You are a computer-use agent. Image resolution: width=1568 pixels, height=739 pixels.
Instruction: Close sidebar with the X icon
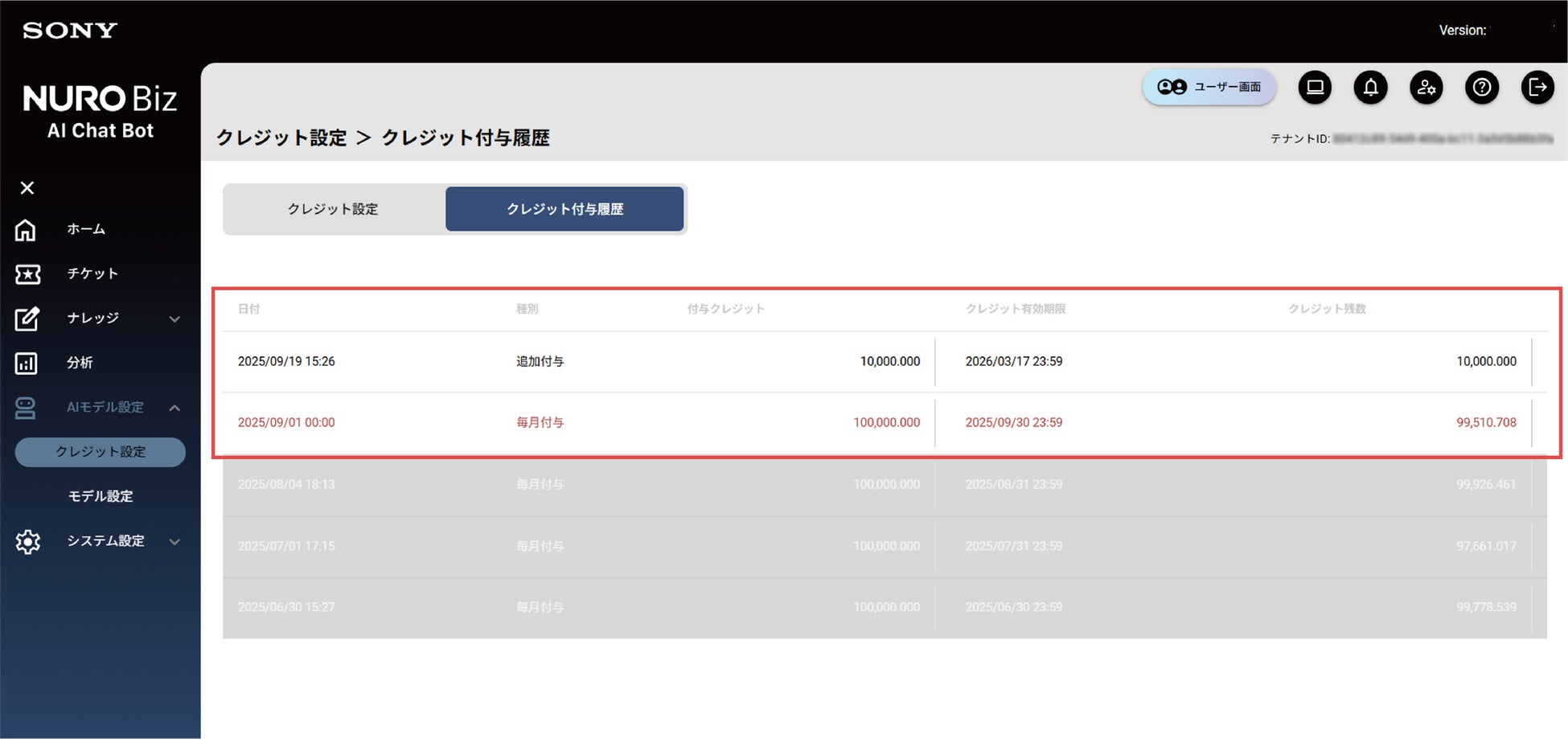point(27,187)
